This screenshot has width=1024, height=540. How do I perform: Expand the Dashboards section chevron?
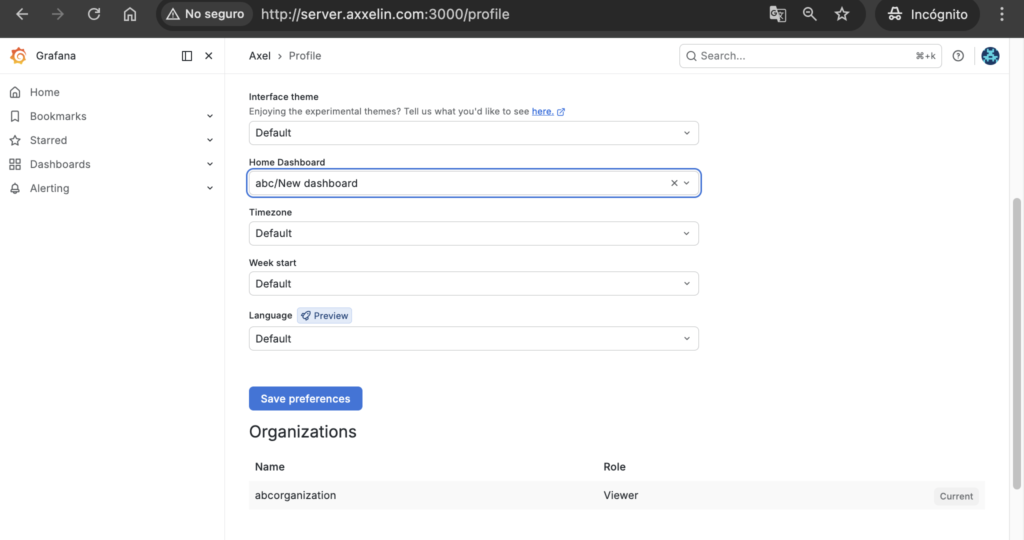point(210,165)
